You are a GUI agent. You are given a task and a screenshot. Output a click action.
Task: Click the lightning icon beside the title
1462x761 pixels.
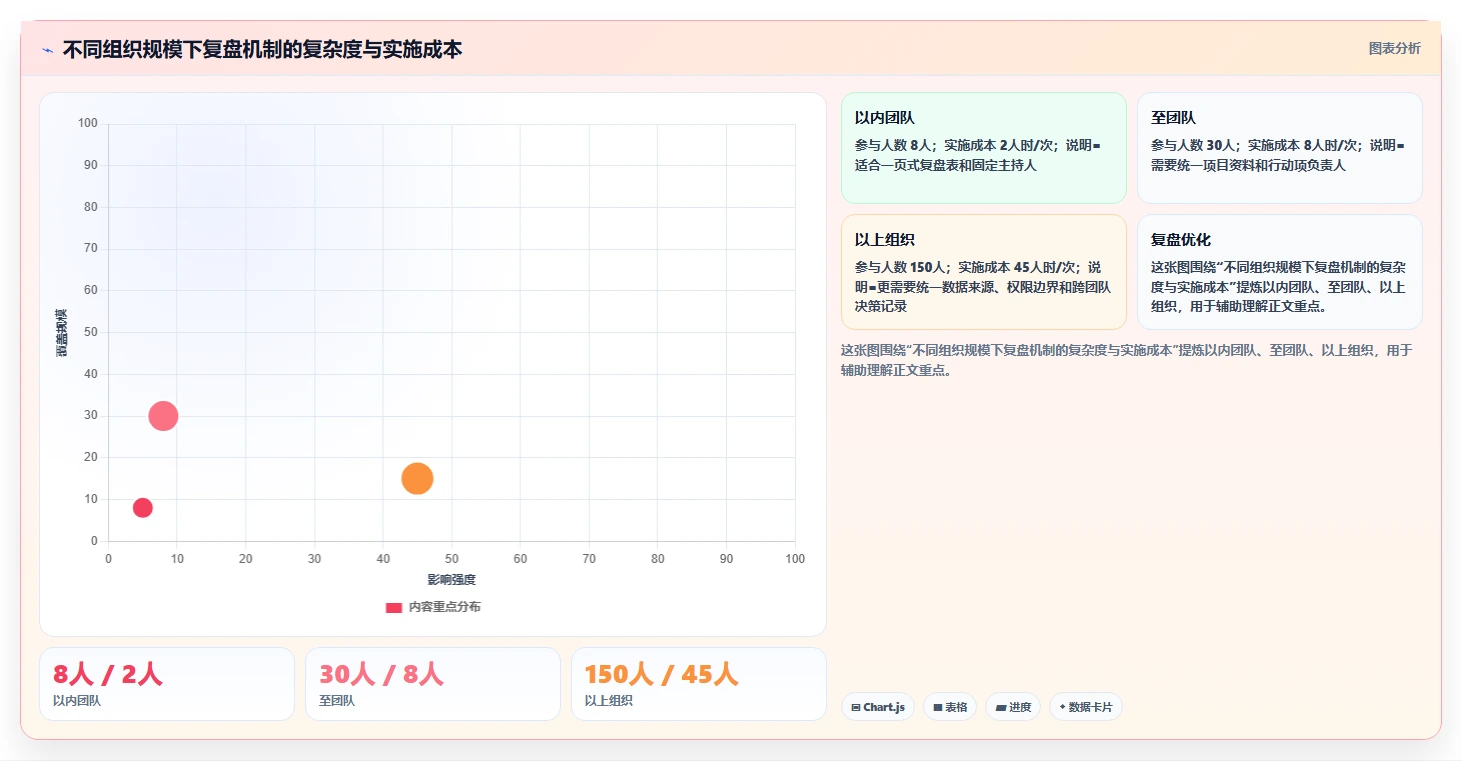(x=47, y=50)
